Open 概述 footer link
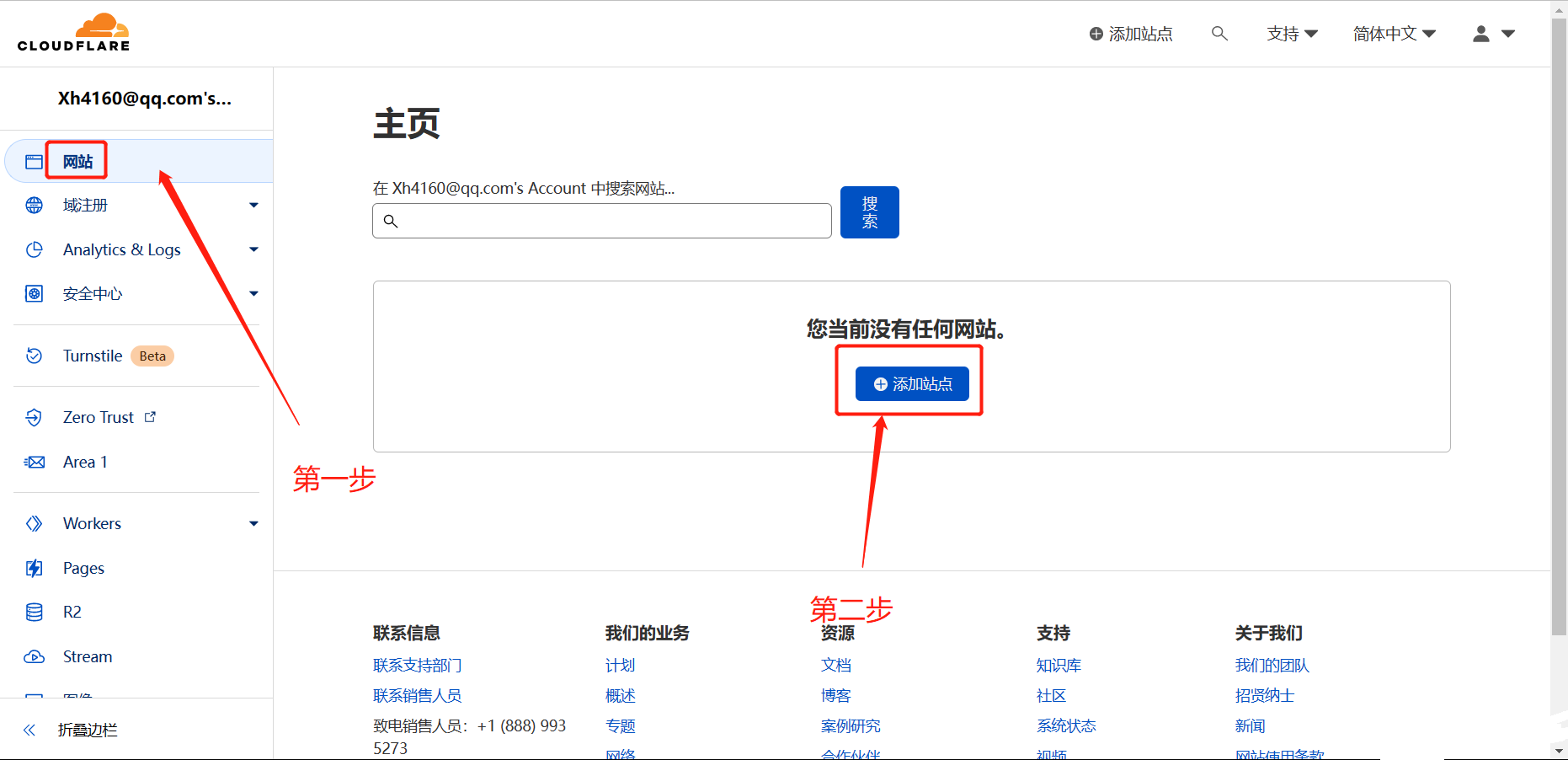Viewport: 1568px width, 760px height. [x=621, y=695]
